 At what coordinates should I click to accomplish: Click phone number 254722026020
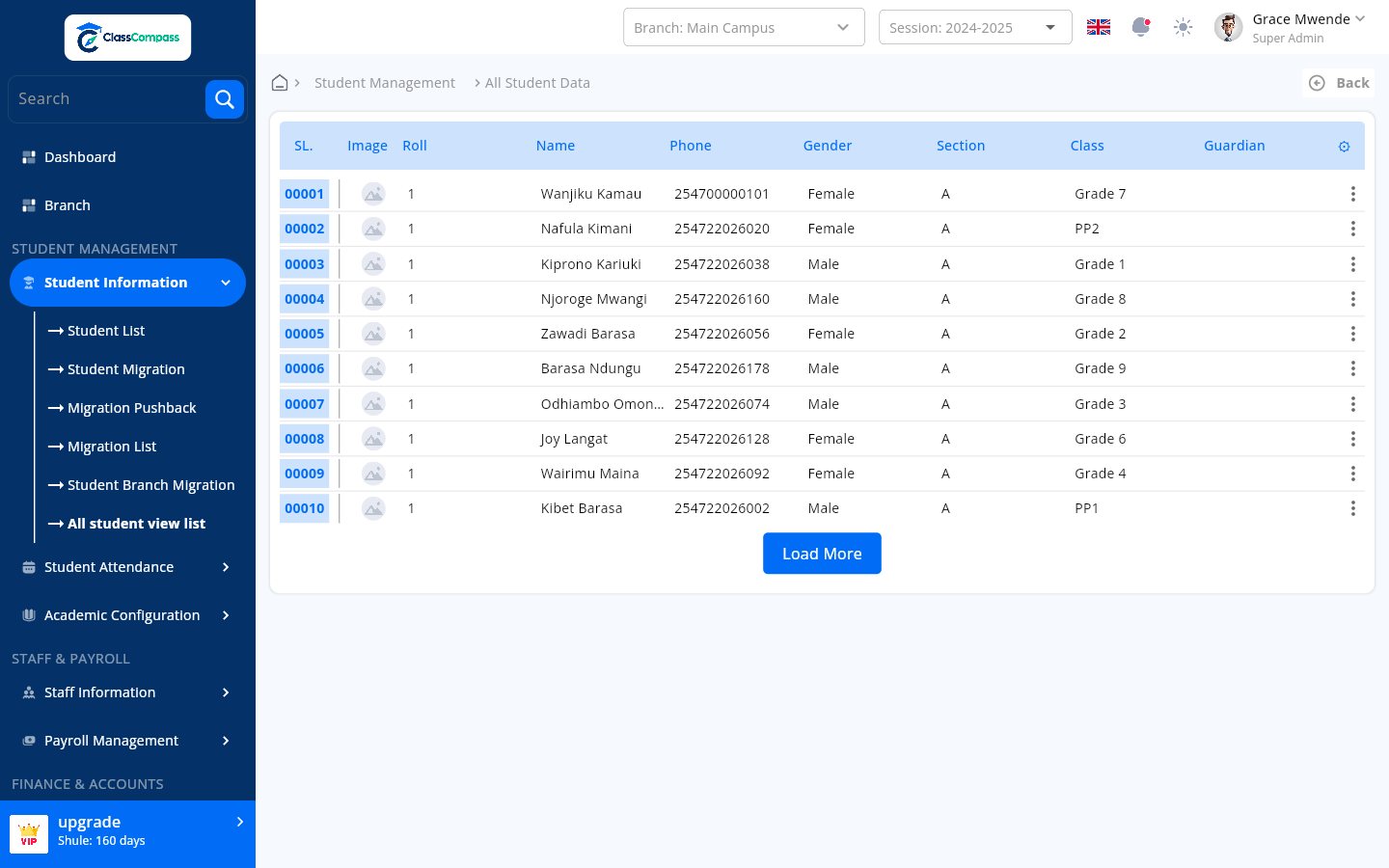722,229
